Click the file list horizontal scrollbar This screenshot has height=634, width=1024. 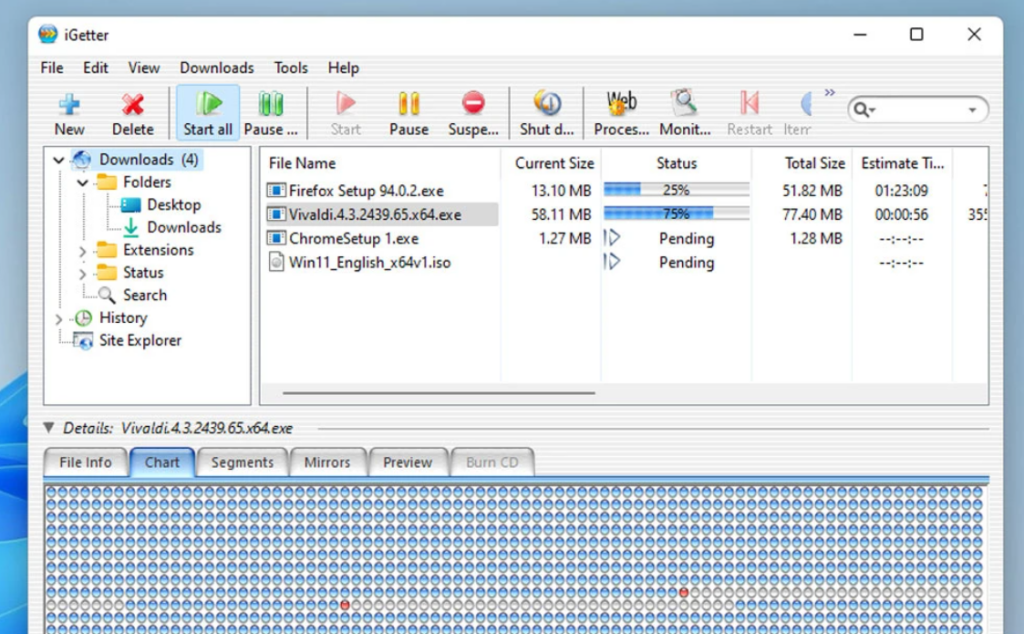(439, 393)
